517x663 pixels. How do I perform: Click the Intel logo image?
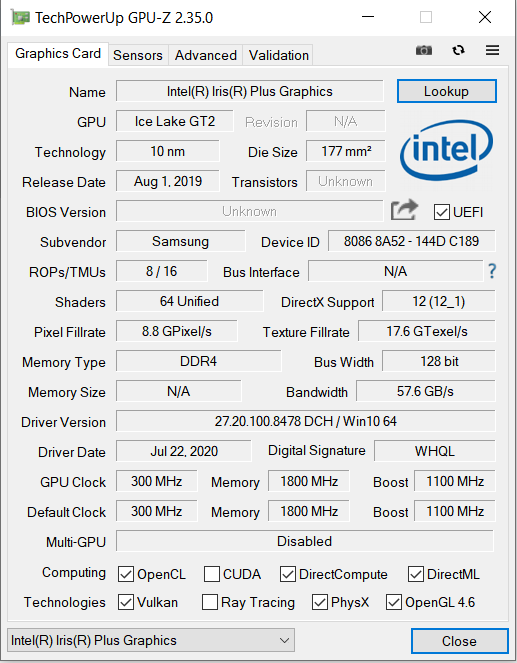coord(446,150)
